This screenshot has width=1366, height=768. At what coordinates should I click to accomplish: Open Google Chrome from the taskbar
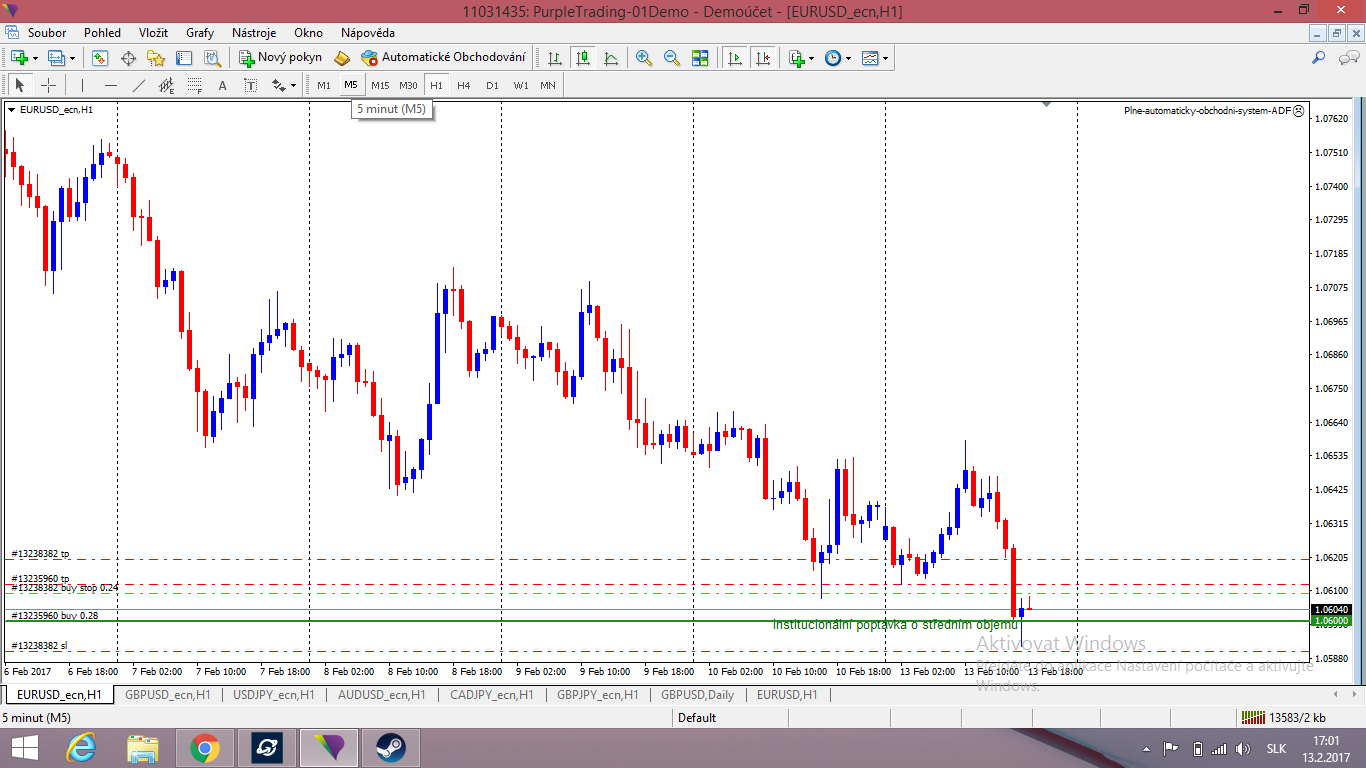point(205,748)
